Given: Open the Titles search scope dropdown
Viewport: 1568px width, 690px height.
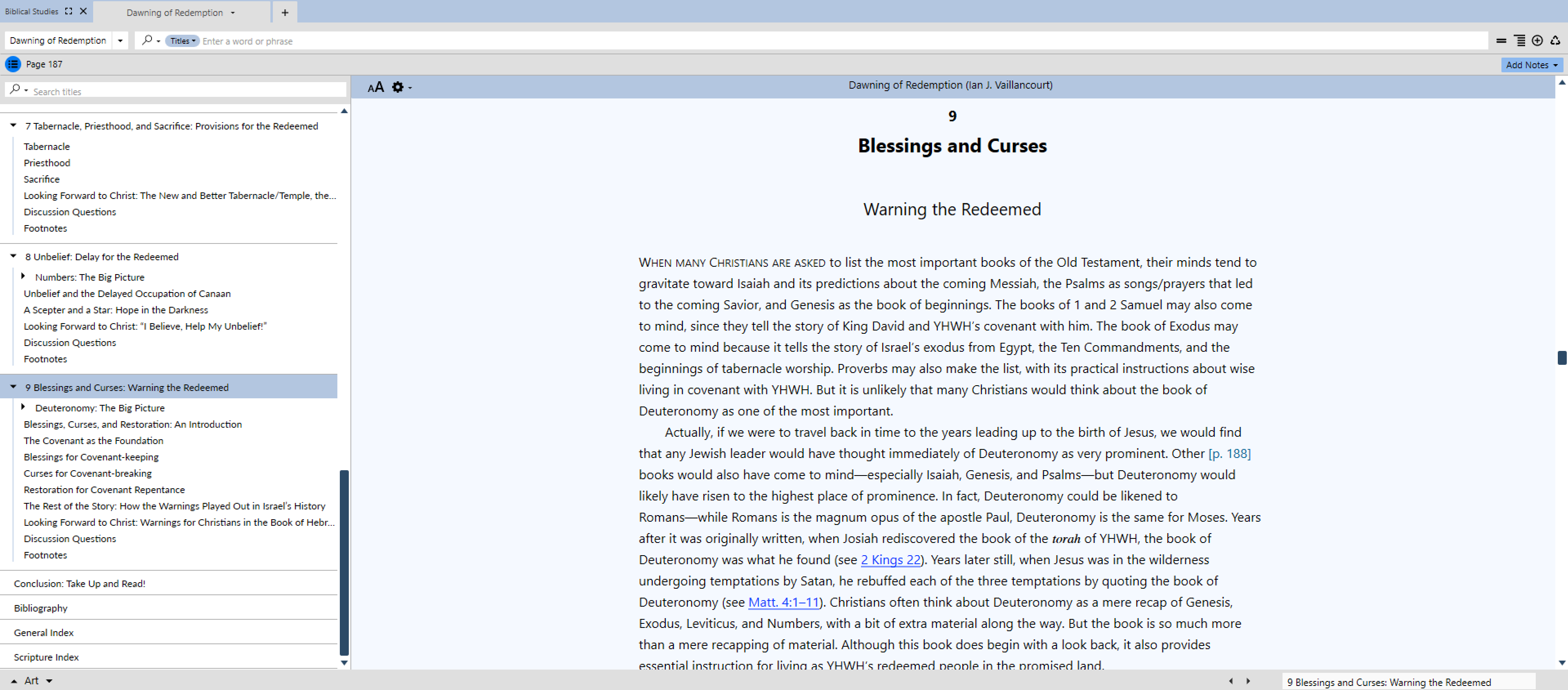Looking at the screenshot, I should coord(182,41).
